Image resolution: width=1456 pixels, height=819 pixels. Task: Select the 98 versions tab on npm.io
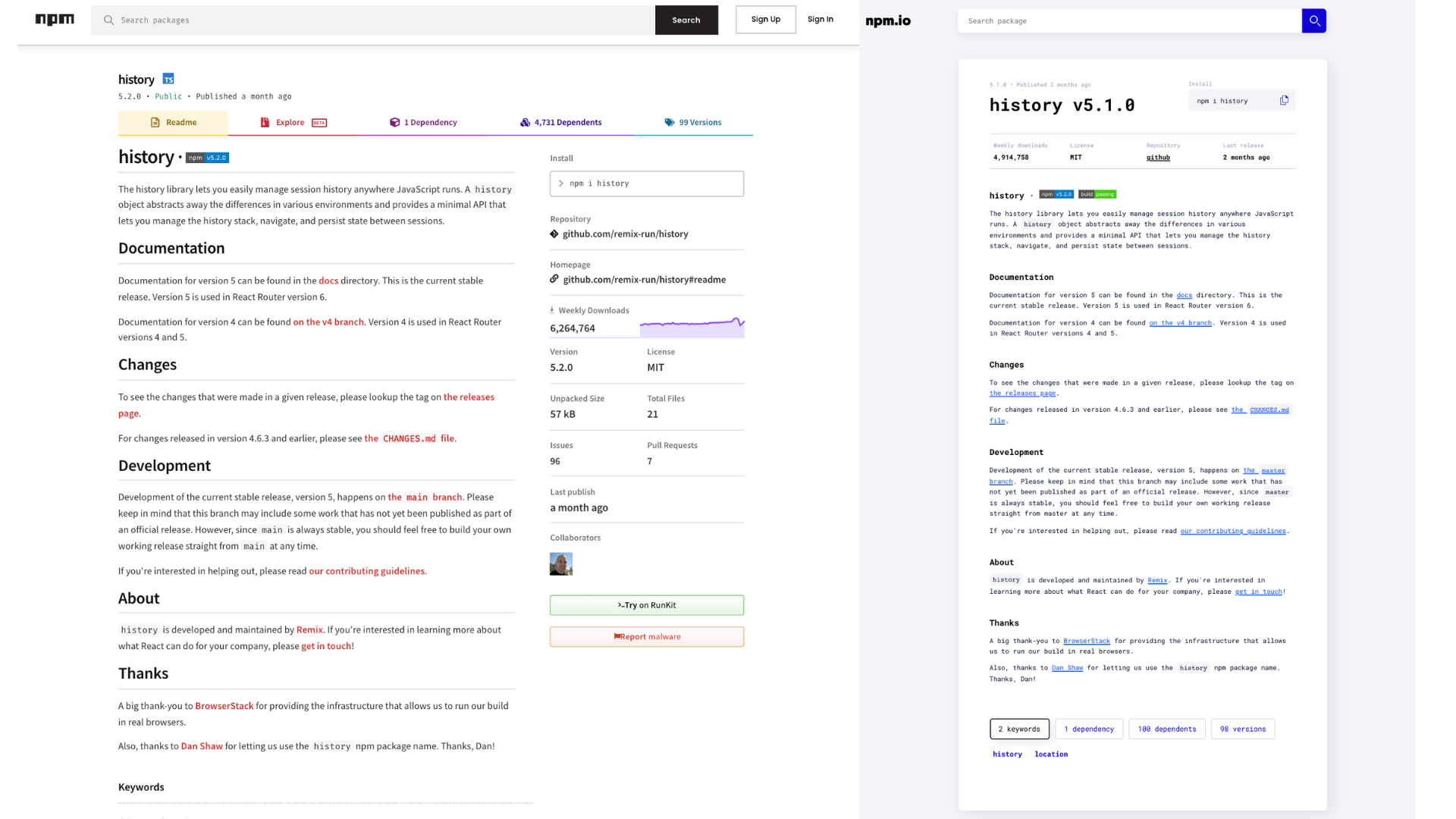click(1243, 729)
